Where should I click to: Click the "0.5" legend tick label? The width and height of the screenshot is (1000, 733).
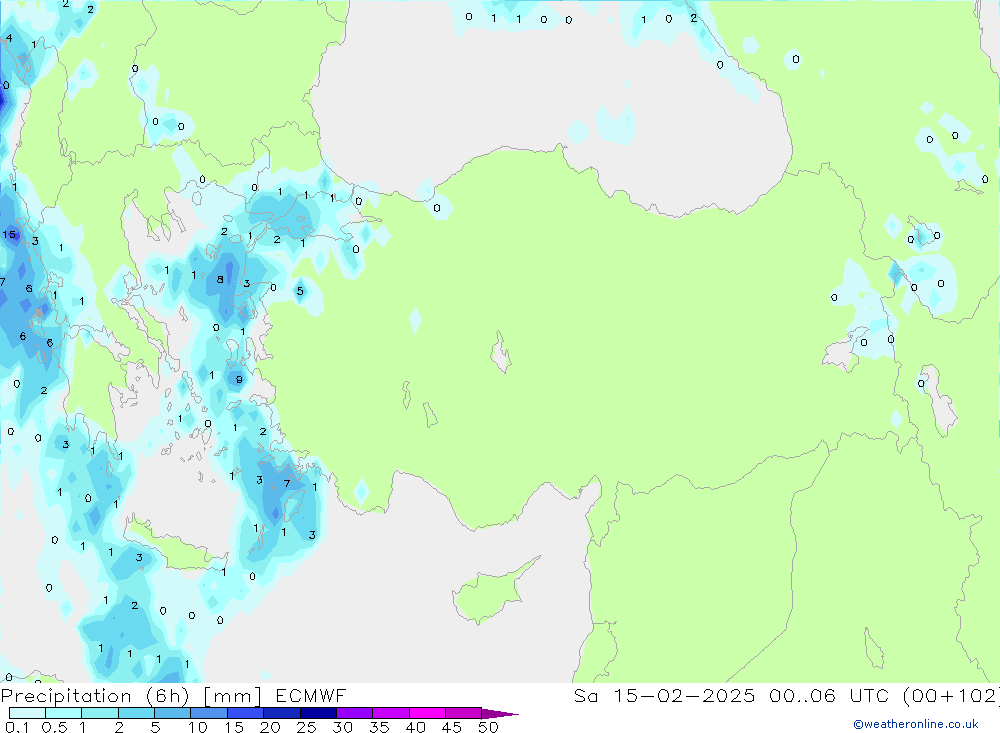point(55,727)
